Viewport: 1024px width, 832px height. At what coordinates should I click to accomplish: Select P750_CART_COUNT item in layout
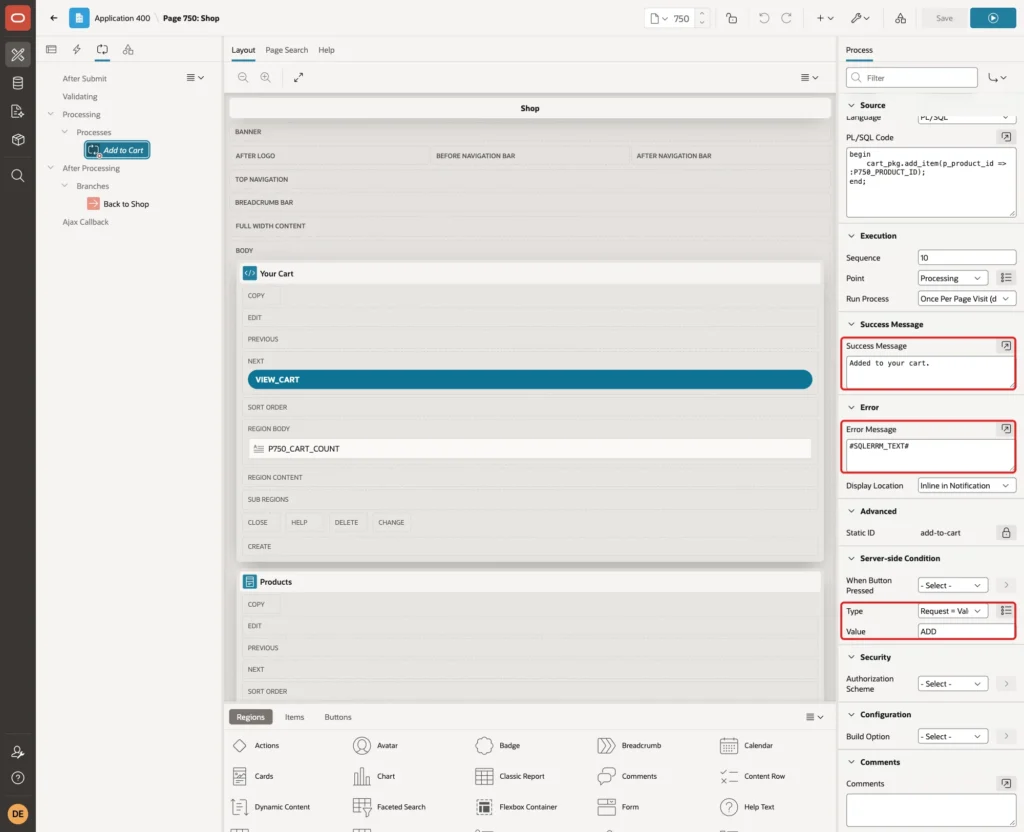click(x=530, y=449)
